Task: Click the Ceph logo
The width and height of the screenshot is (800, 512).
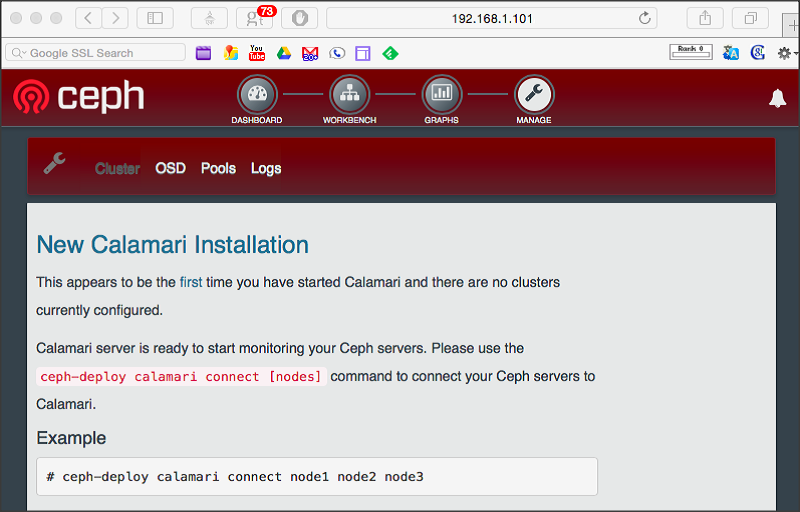Action: click(x=79, y=96)
